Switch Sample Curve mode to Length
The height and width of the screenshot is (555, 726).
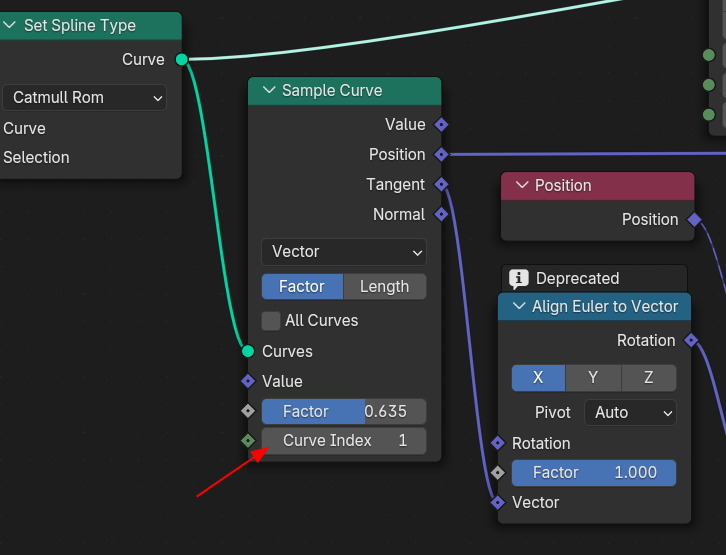tap(384, 287)
